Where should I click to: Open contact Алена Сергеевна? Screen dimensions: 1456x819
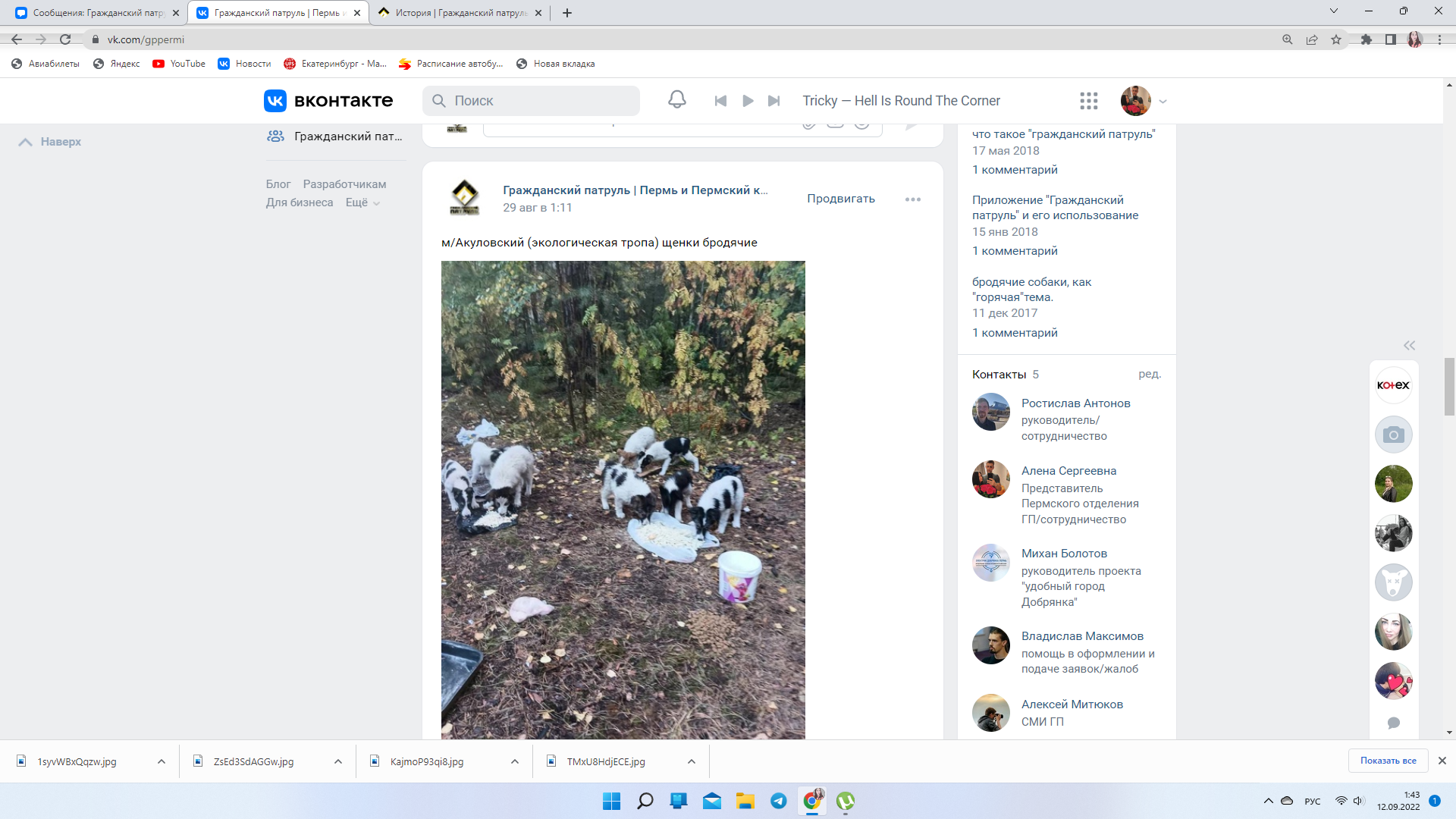tap(1068, 471)
